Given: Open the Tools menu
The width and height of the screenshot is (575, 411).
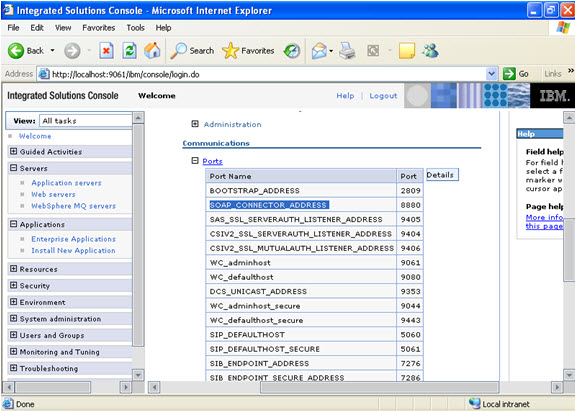Looking at the screenshot, I should [x=135, y=28].
